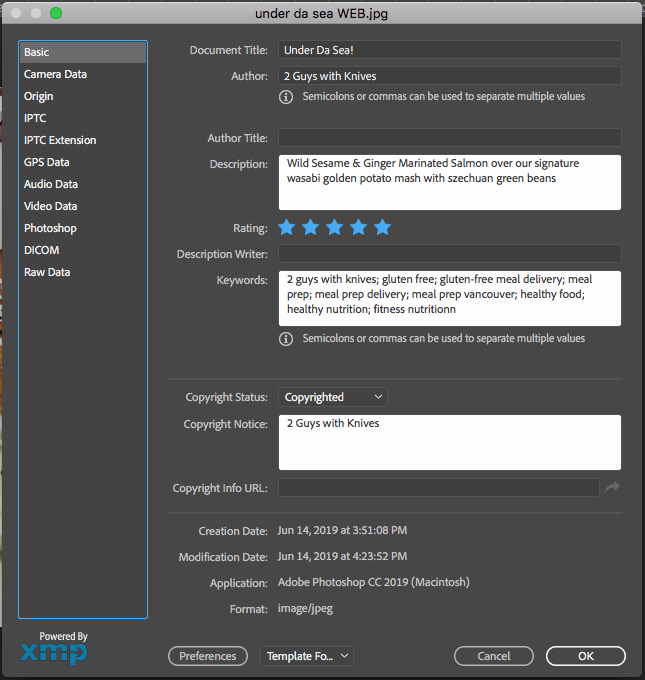This screenshot has width=645, height=680.
Task: Set rating to three stars
Action: point(335,227)
